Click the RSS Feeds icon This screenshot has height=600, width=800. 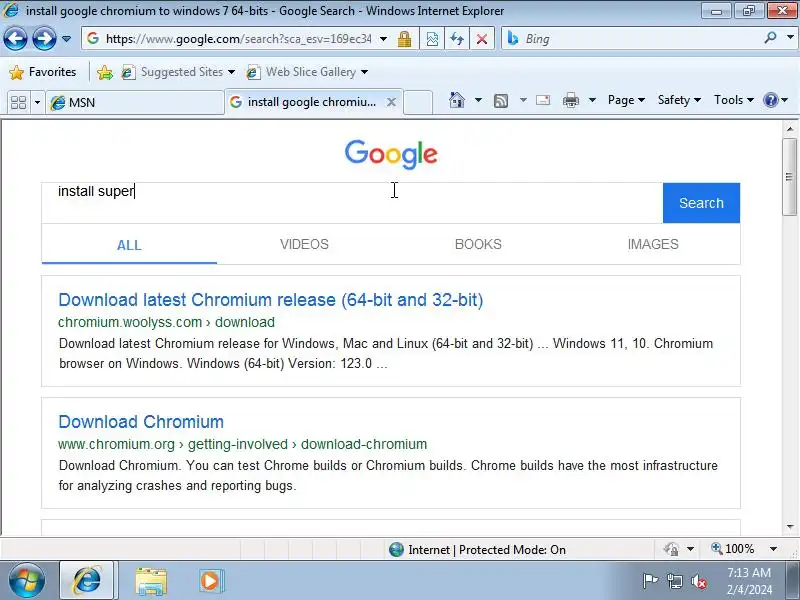coord(501,101)
